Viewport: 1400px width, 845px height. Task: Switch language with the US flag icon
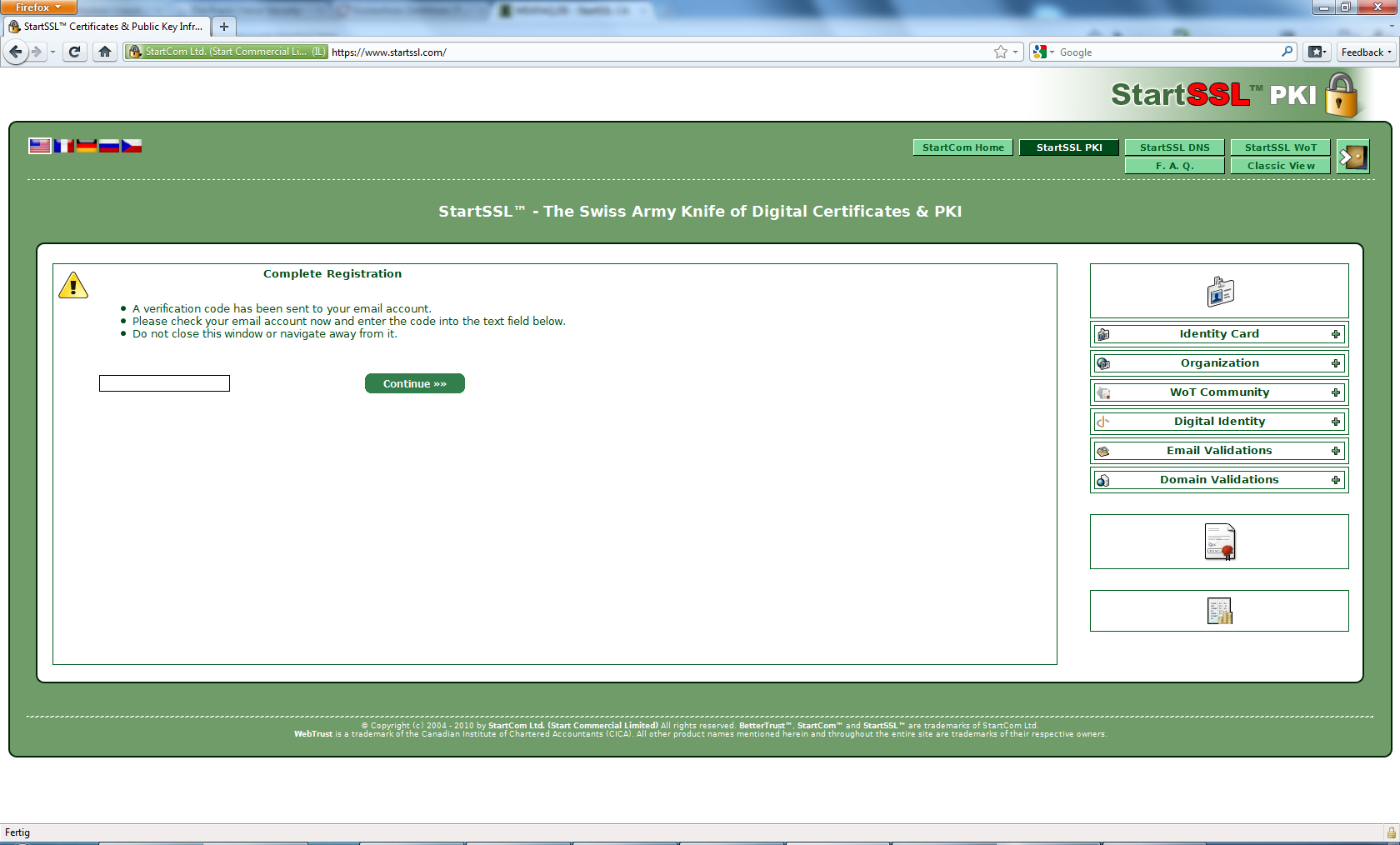point(40,146)
